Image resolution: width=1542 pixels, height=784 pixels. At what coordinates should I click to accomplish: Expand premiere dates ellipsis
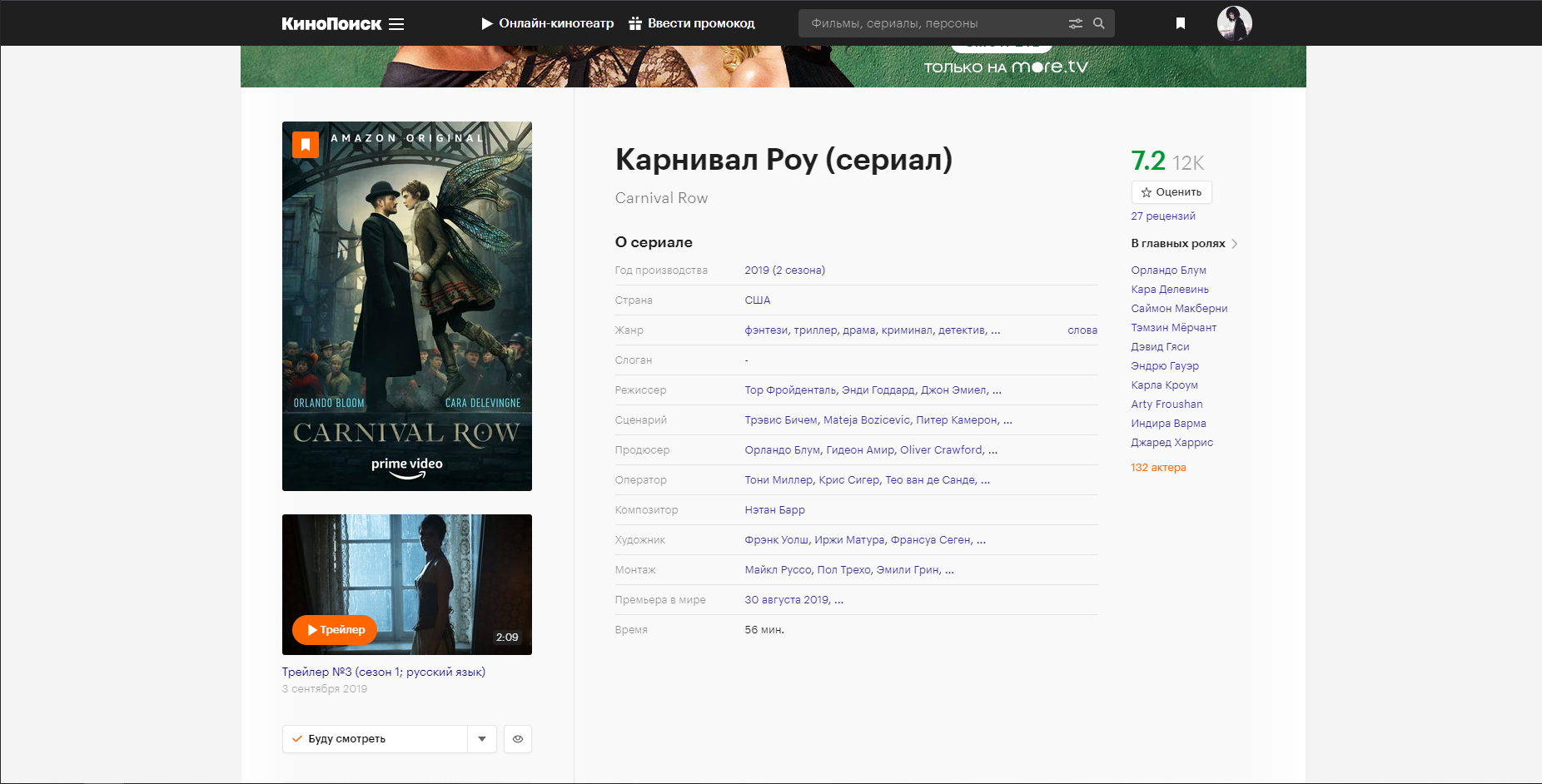838,601
